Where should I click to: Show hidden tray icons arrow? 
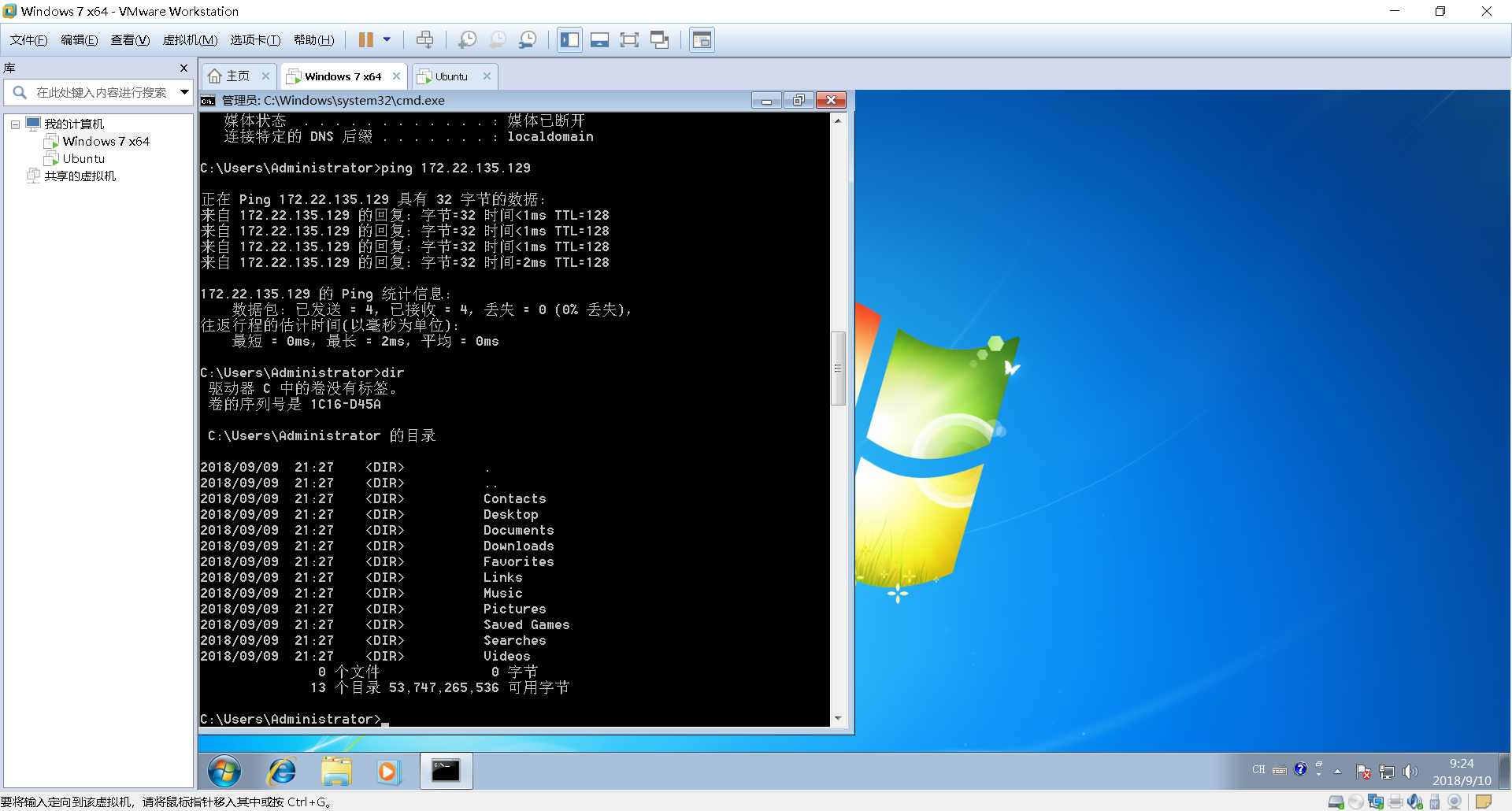(x=1337, y=772)
